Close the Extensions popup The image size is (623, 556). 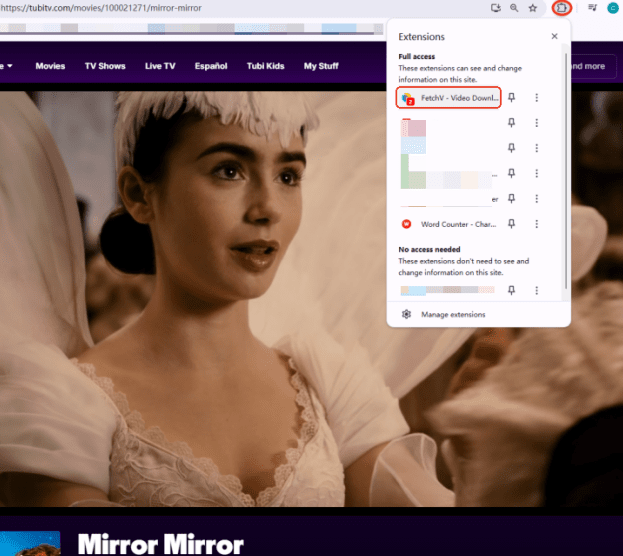(554, 36)
